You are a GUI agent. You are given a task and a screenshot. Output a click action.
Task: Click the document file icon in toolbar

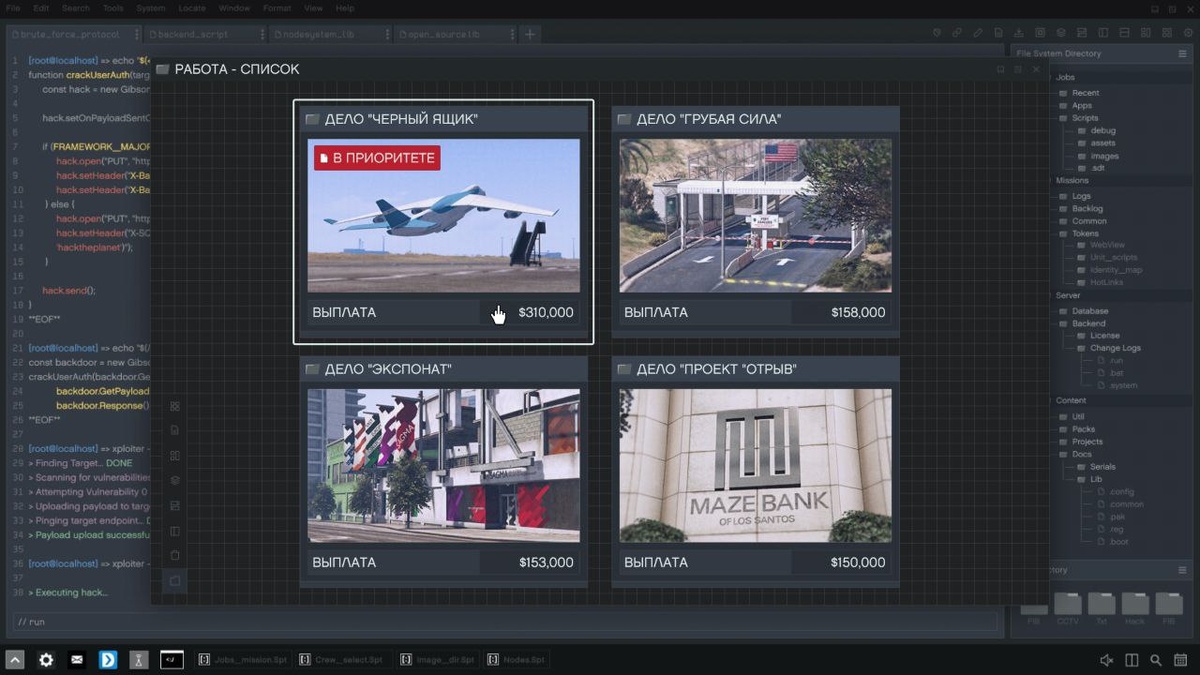coord(998,33)
